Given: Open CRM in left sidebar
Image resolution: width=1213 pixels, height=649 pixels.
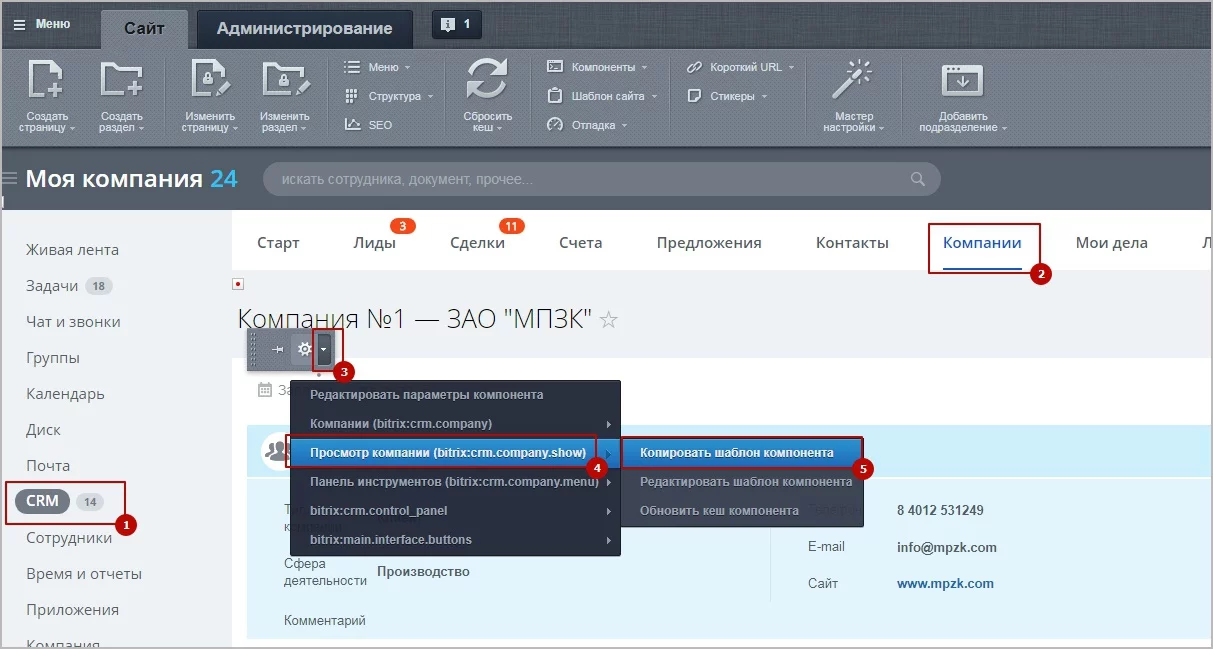Looking at the screenshot, I should point(43,502).
